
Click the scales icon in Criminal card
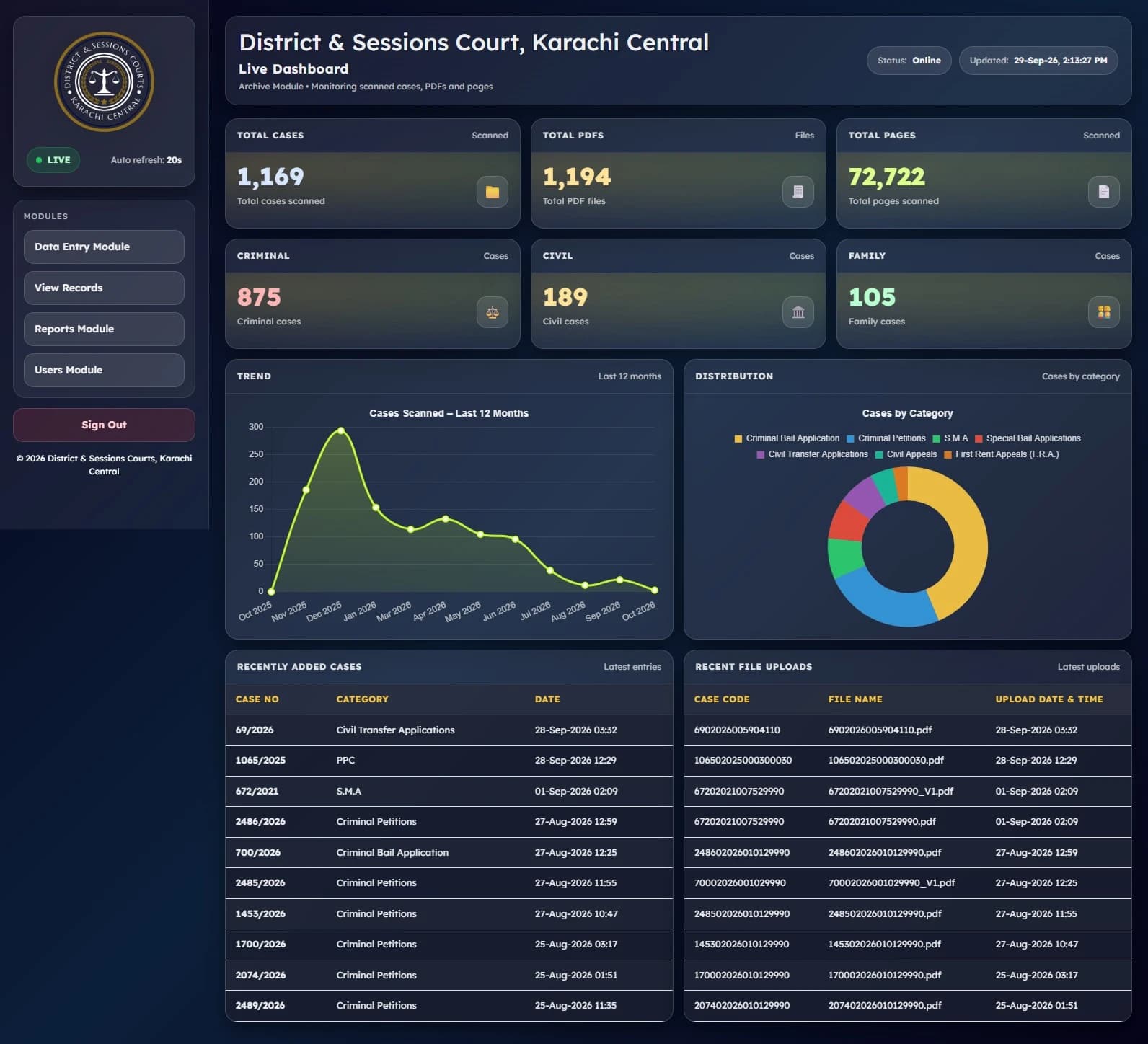click(x=493, y=312)
